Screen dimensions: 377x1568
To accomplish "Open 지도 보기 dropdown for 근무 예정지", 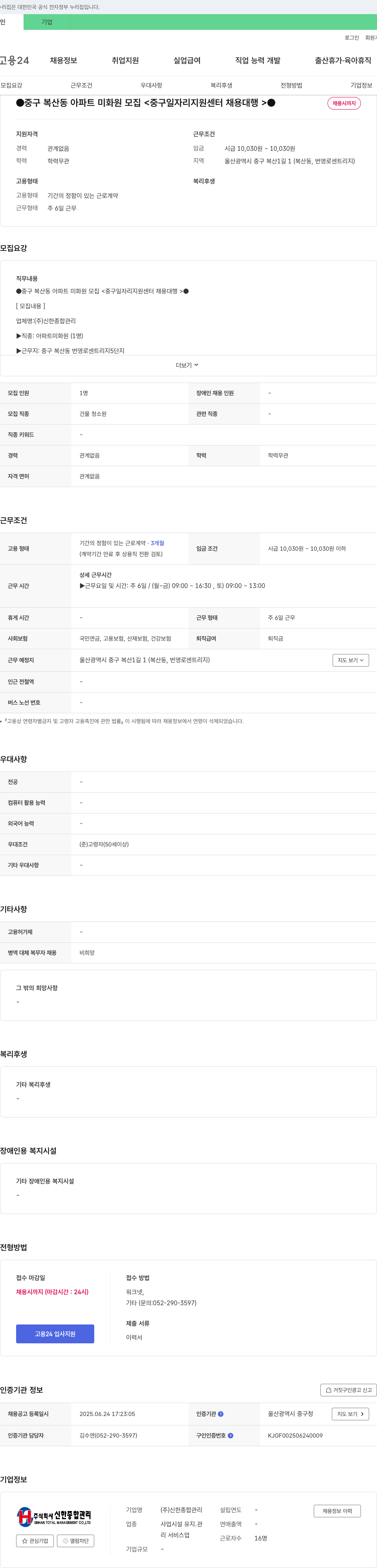I will tap(351, 660).
